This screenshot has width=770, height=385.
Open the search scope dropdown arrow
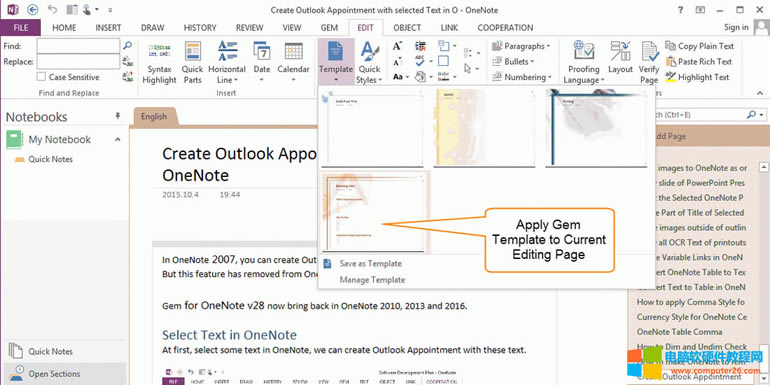[x=762, y=115]
